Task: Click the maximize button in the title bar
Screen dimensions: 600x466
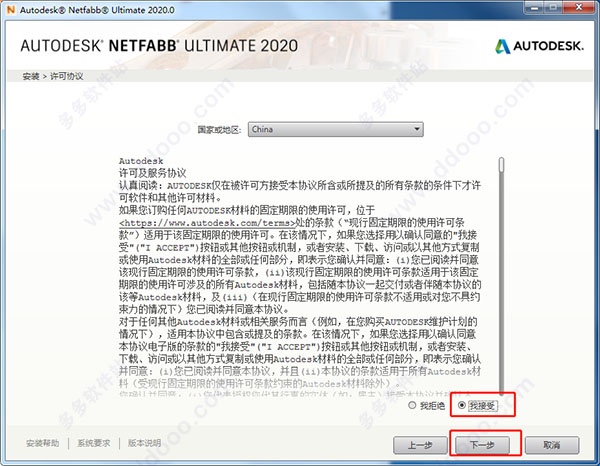Action: pos(554,7)
